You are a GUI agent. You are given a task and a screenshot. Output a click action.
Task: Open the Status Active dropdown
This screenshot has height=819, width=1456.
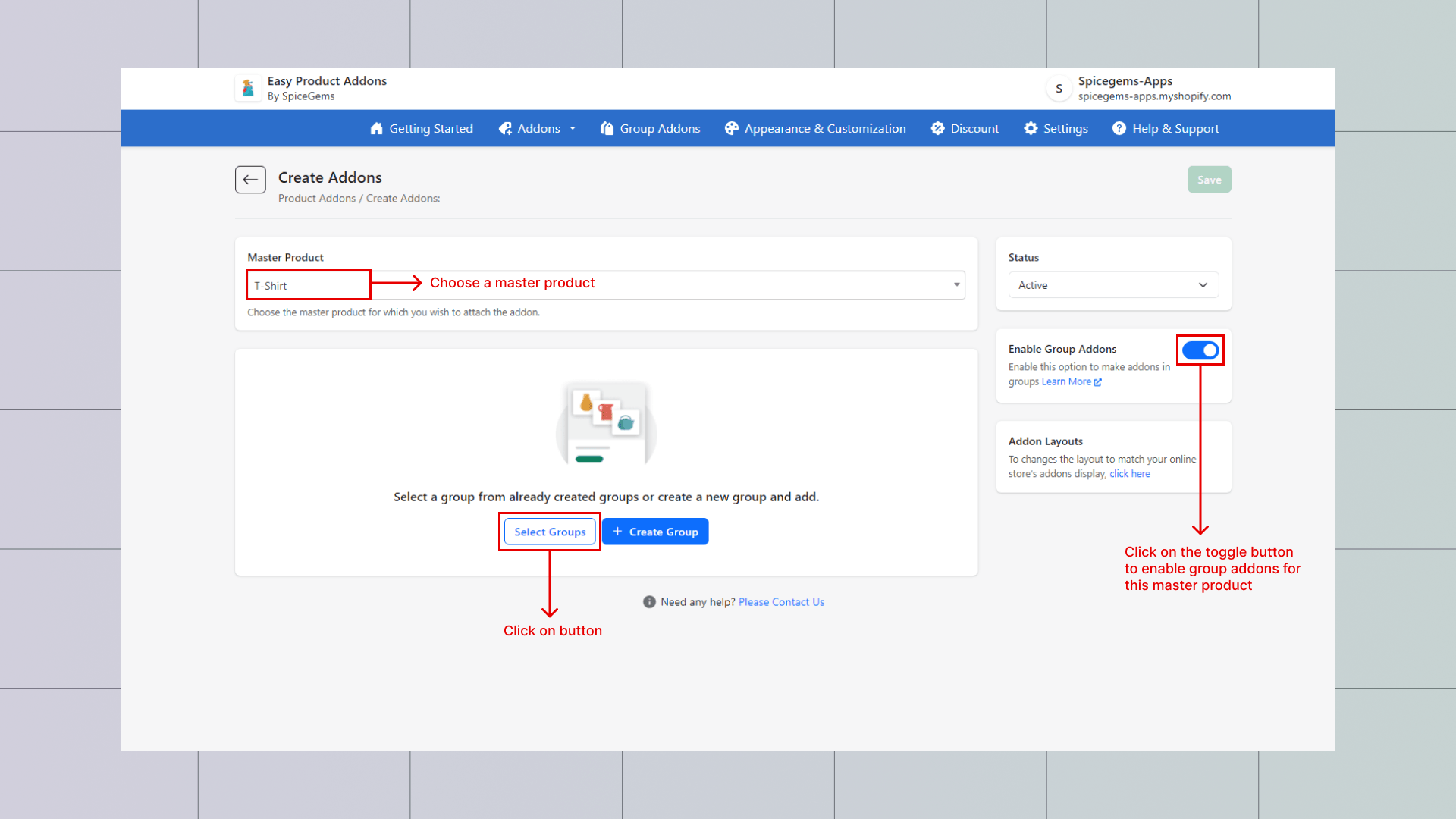tap(1112, 285)
